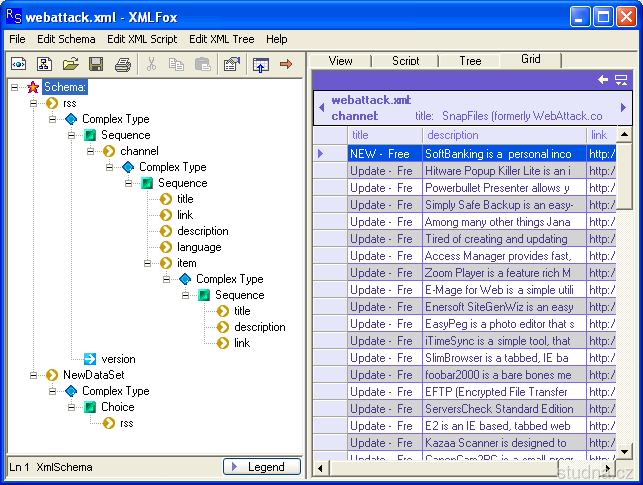Click the Save floppy disk icon
The height and width of the screenshot is (485, 643).
(96, 65)
